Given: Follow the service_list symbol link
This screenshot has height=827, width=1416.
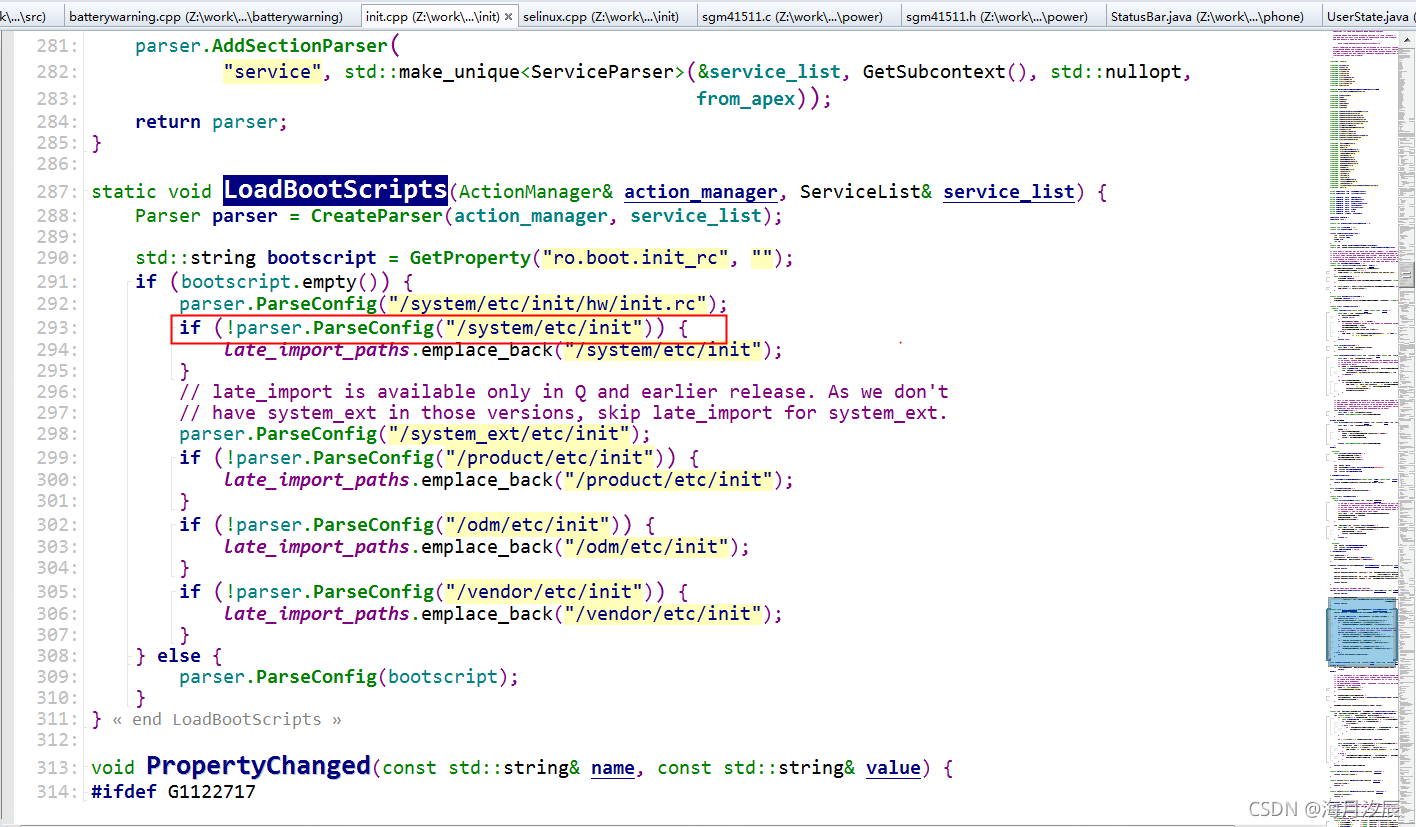Looking at the screenshot, I should pyautogui.click(x=1008, y=191).
